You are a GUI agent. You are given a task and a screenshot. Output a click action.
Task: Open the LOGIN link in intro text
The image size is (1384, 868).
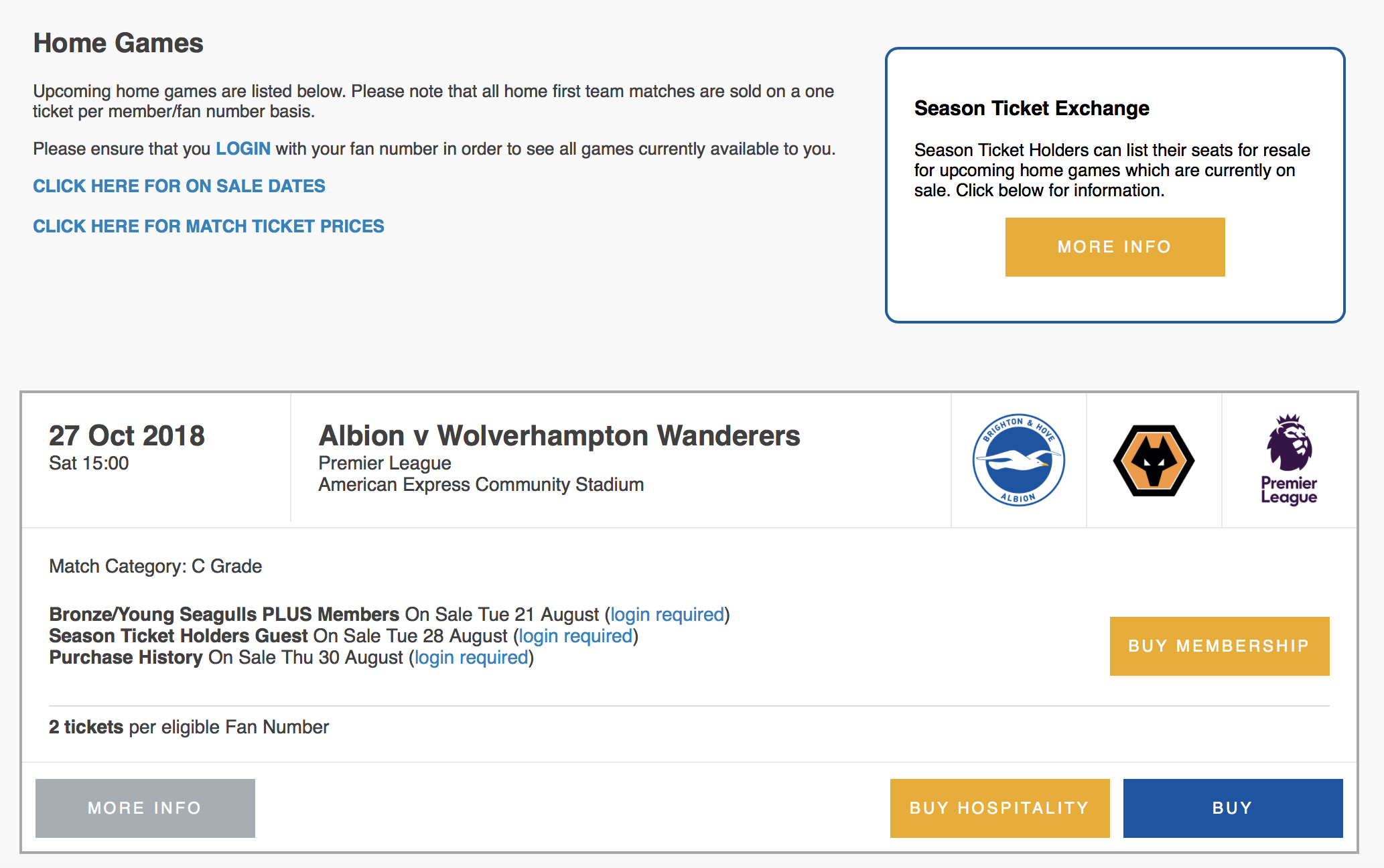point(243,149)
